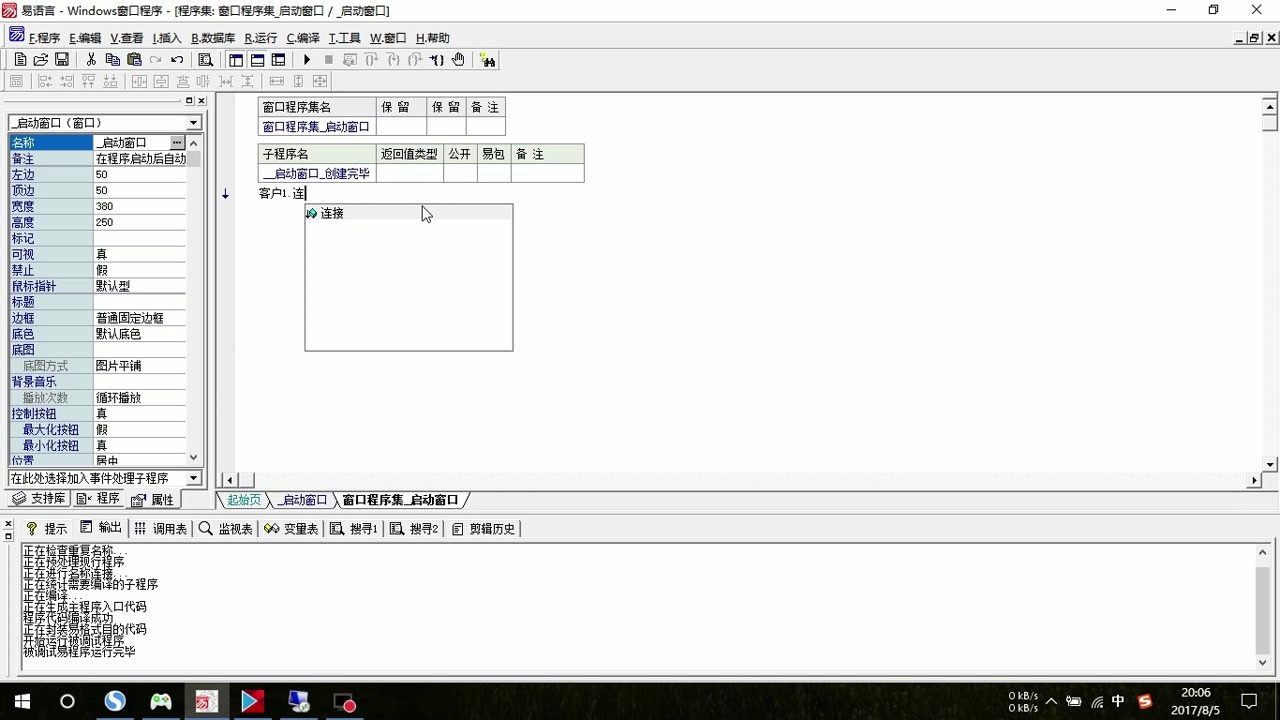Click code editor vertical scrollbar up arrow
Screen dimensions: 1280x720
1270,106
